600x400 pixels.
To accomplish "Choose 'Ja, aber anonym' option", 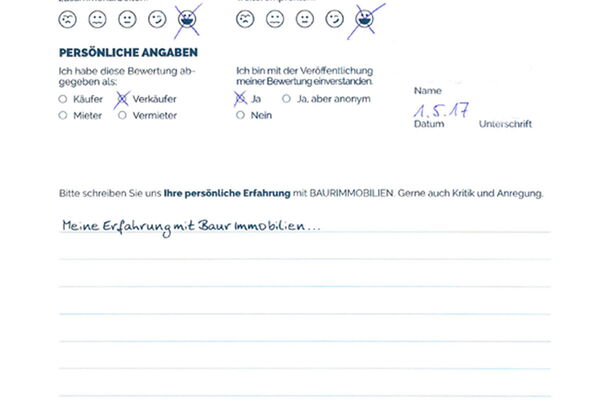I will 287,99.
